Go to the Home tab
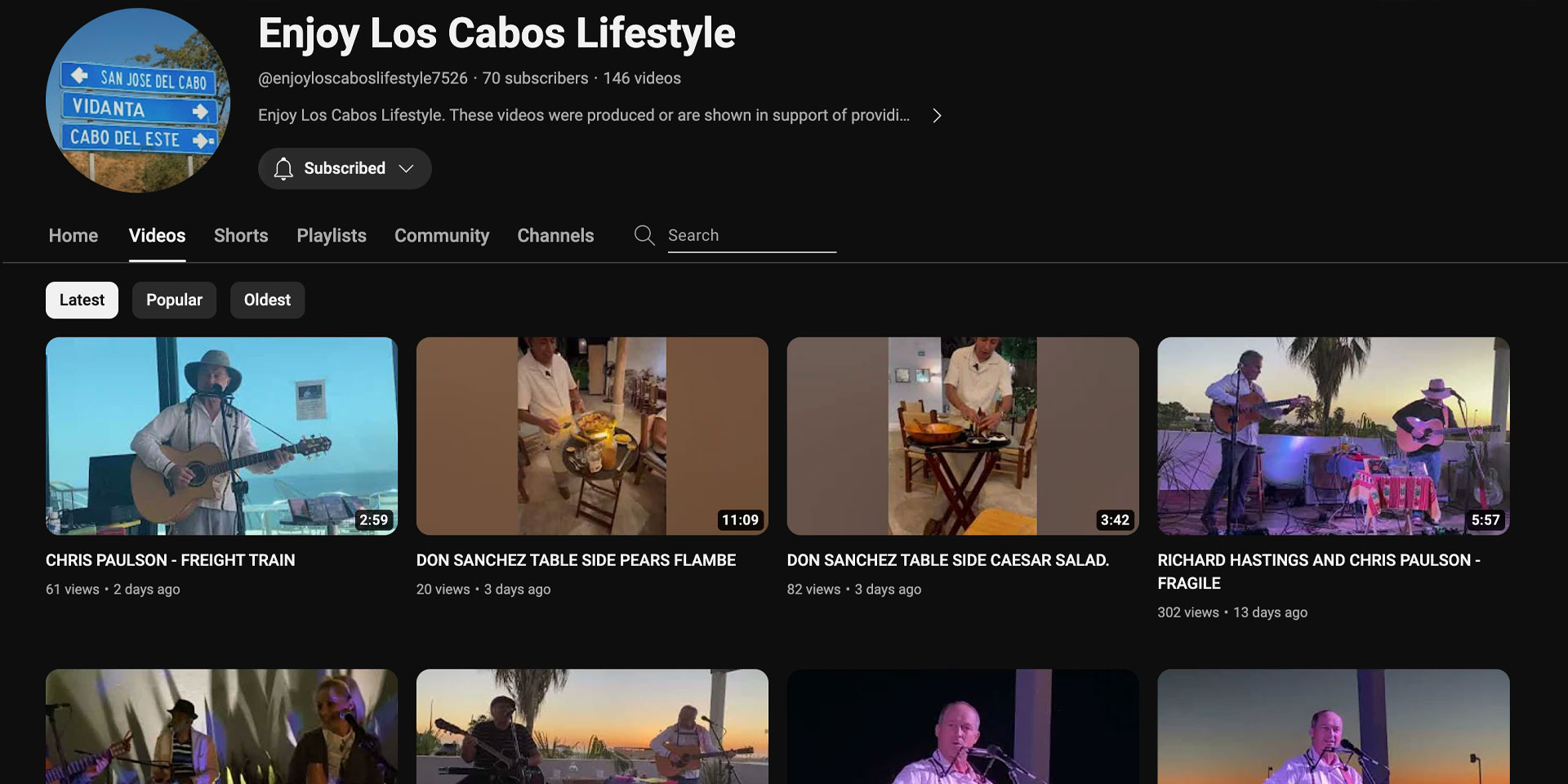 [x=73, y=235]
